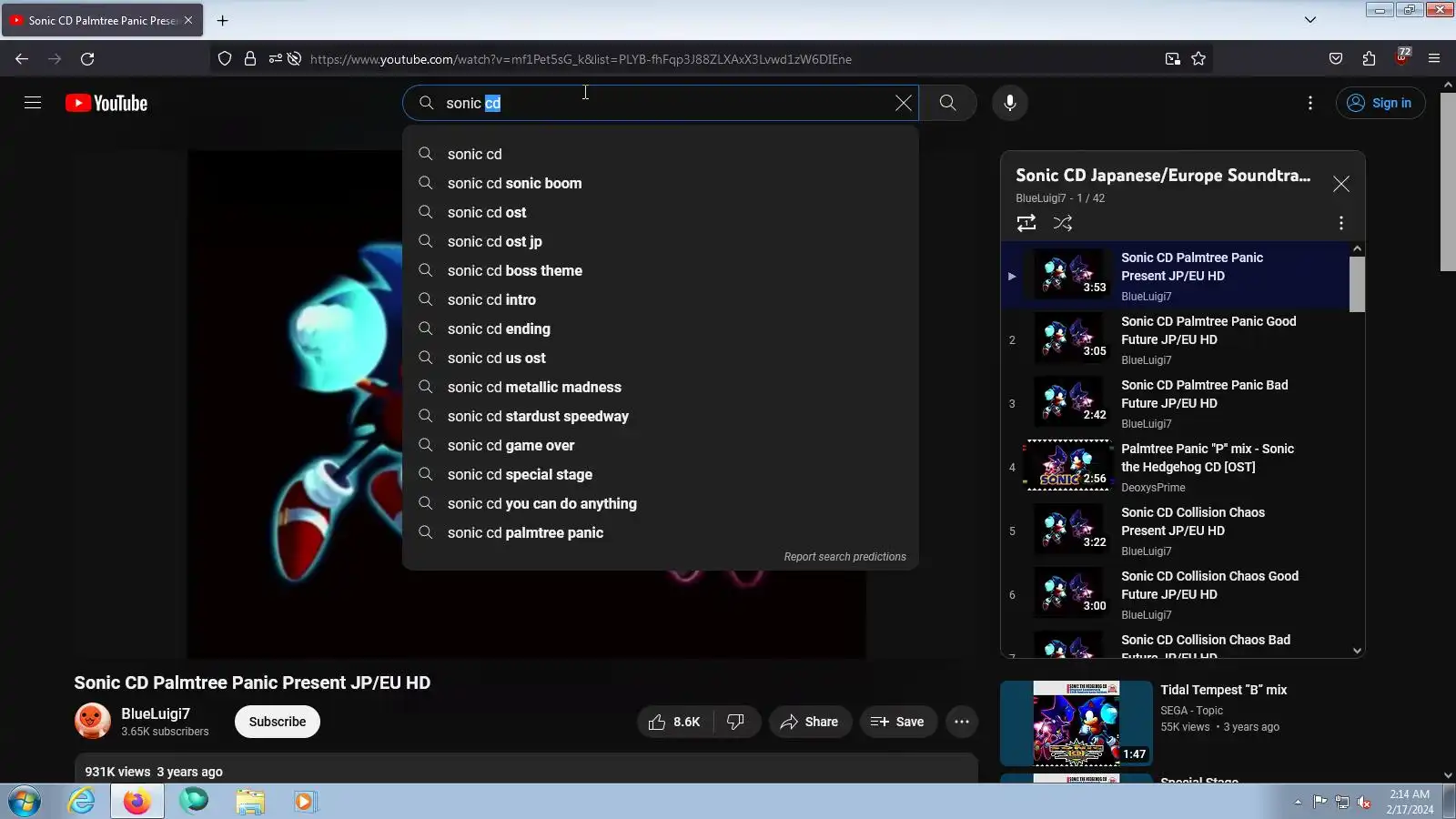1456x819 pixels.
Task: Choose suggestion 'sonic cd stardust speedway'
Action: coord(661,416)
